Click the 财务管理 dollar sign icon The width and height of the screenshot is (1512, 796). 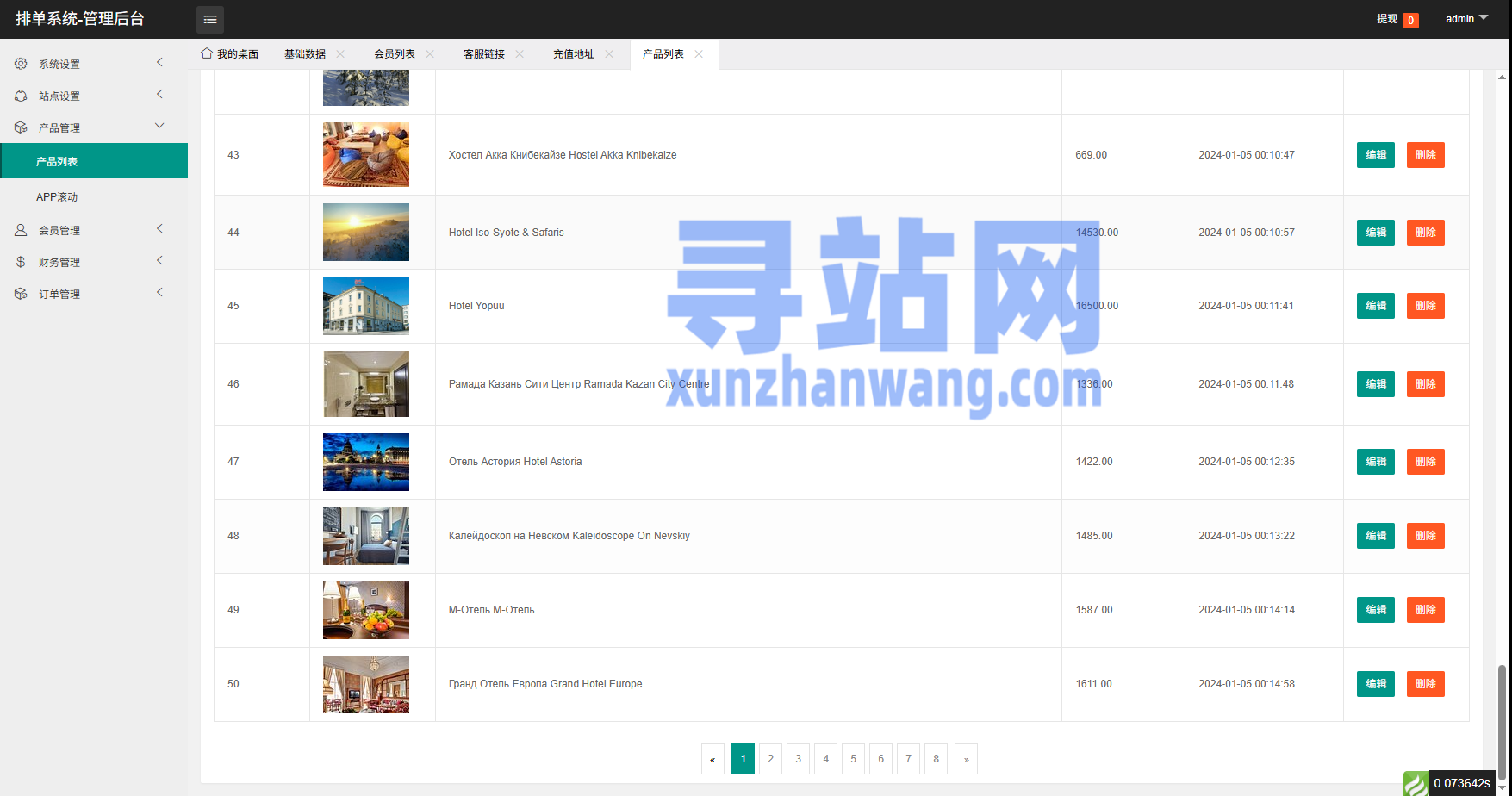point(21,262)
